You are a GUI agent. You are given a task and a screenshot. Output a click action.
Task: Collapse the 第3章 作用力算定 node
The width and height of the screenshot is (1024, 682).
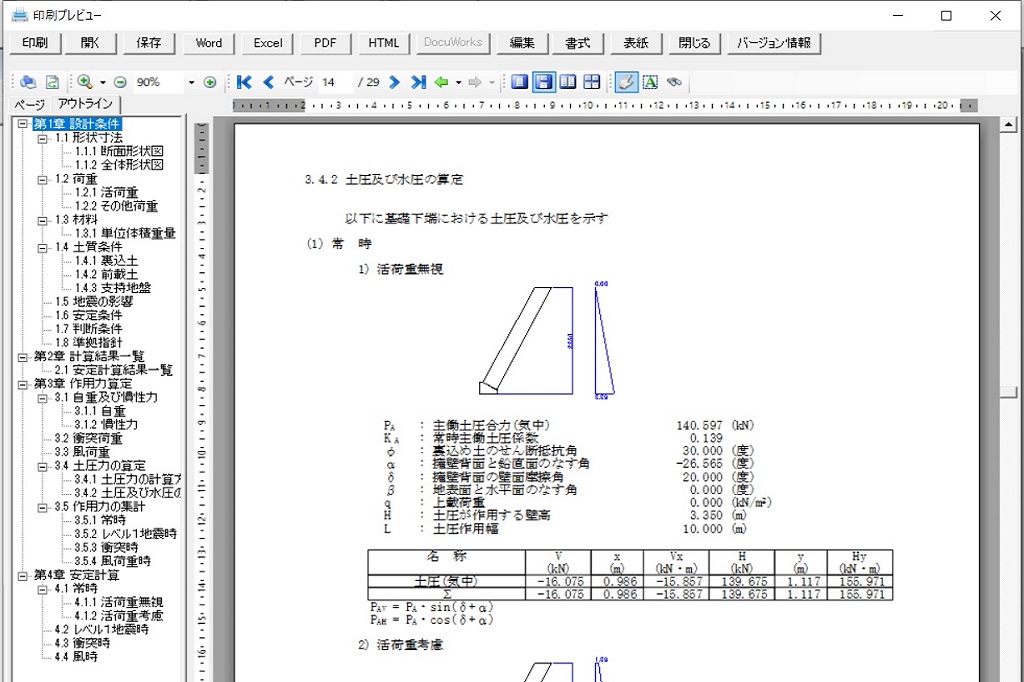tap(23, 384)
